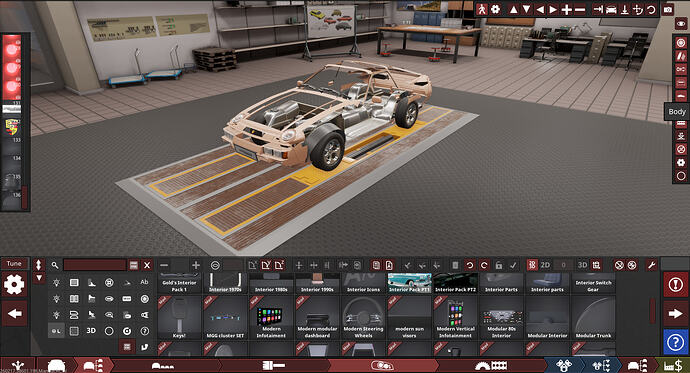Select the Keys! fixture

(179, 318)
